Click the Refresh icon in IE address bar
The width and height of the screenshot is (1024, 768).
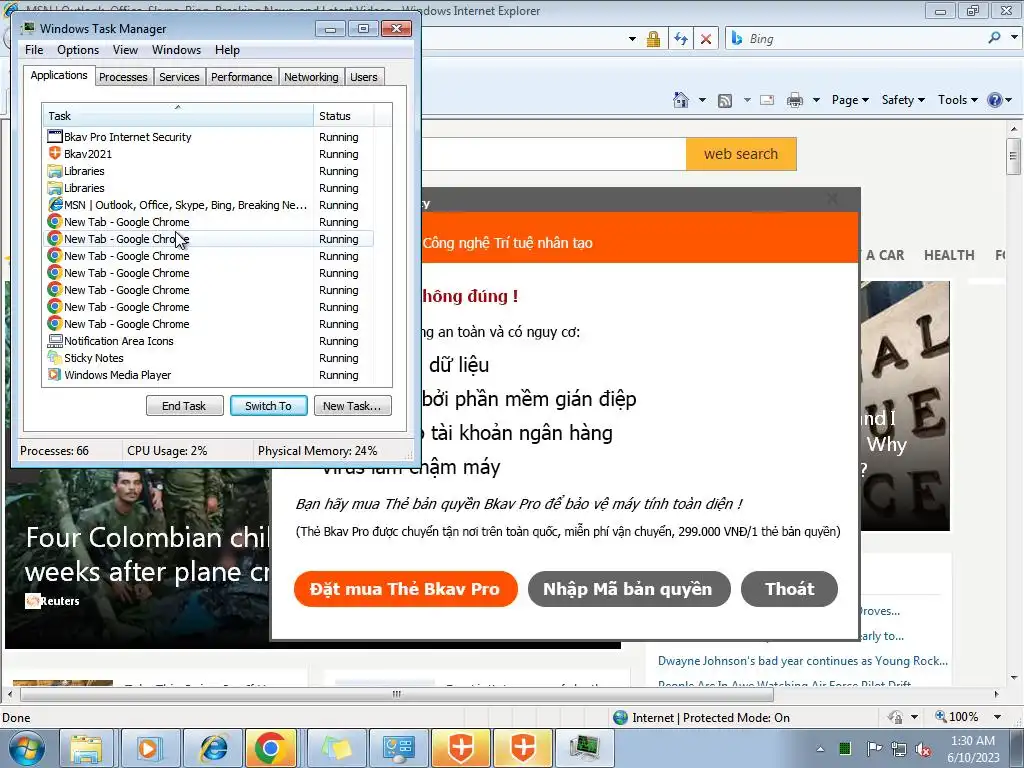click(680, 39)
